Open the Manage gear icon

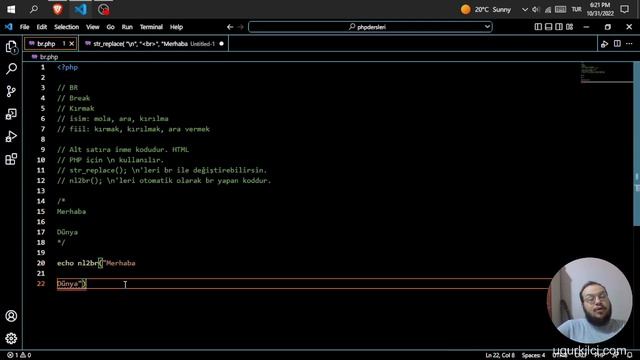coord(11,338)
